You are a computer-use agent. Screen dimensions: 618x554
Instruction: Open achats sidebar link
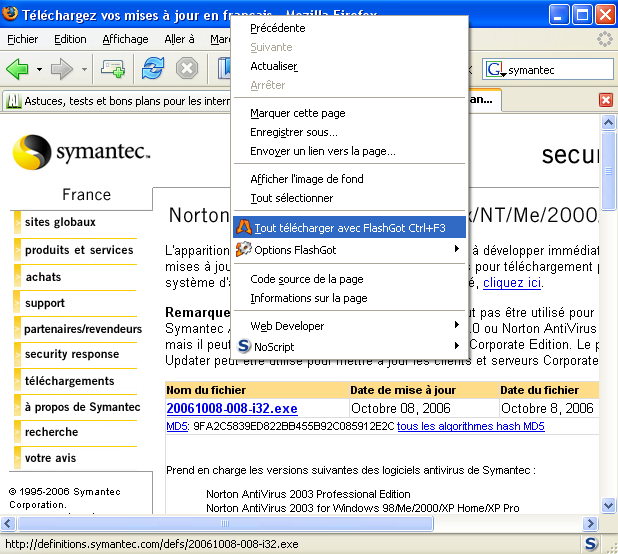coord(43,277)
